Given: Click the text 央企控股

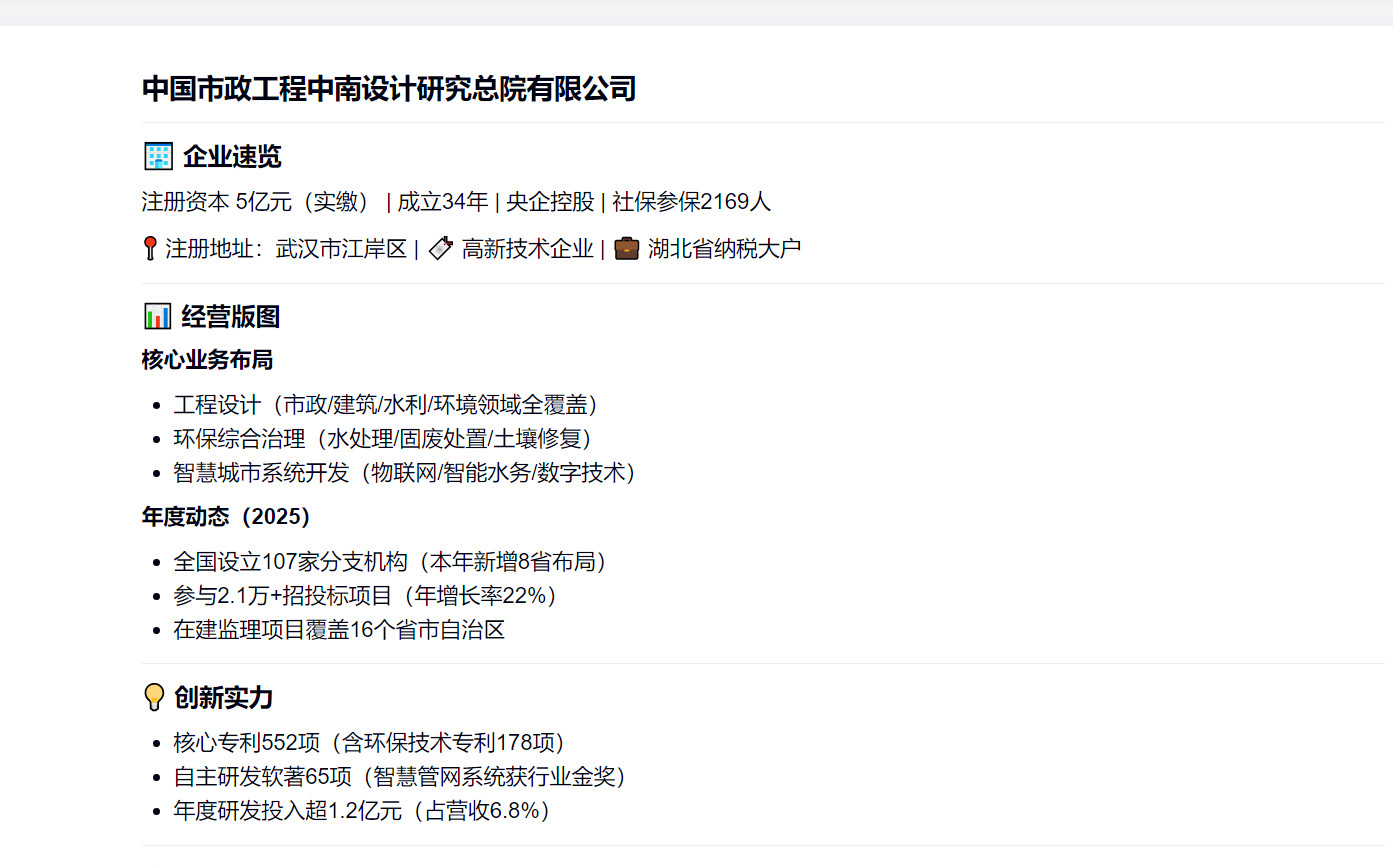Looking at the screenshot, I should tap(550, 202).
